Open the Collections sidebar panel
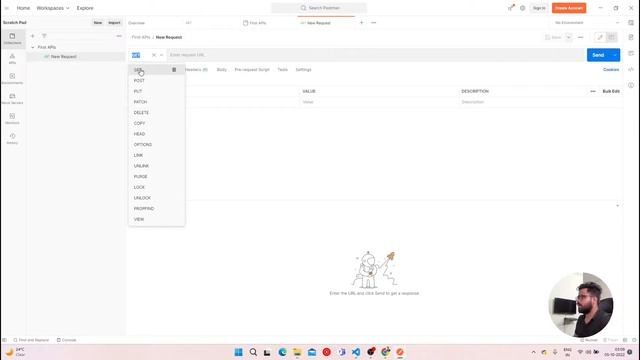Screen dimensions: 640x360 click(x=12, y=38)
